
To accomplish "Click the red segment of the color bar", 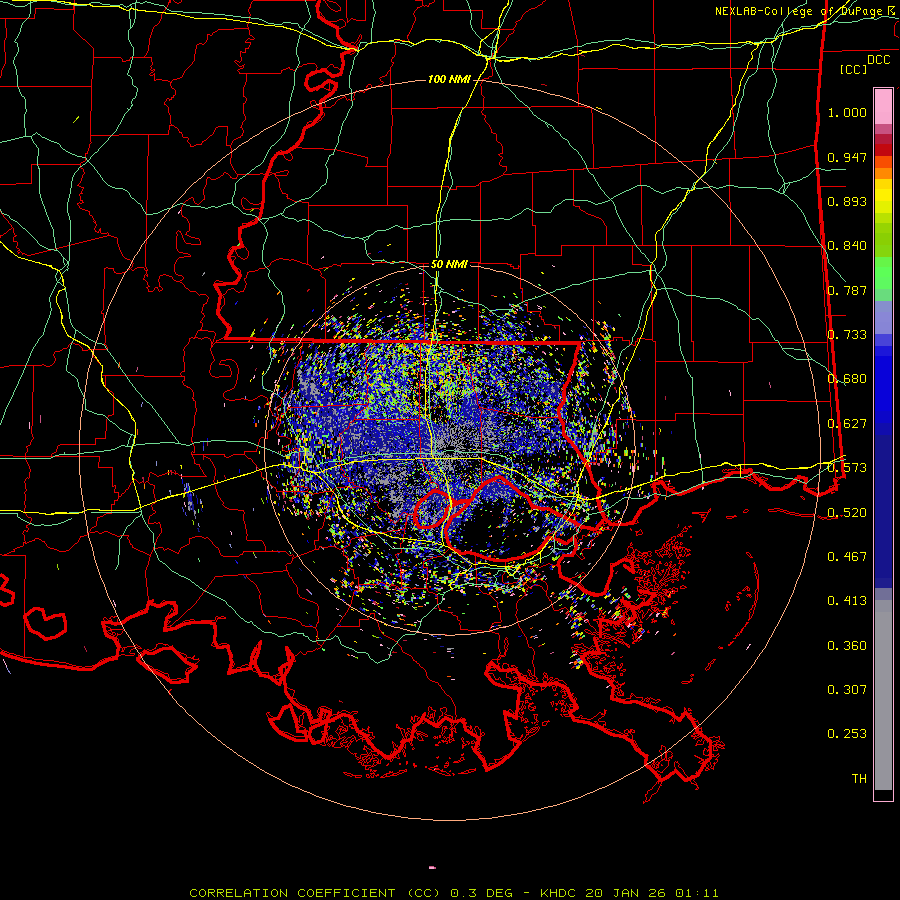I will [883, 150].
